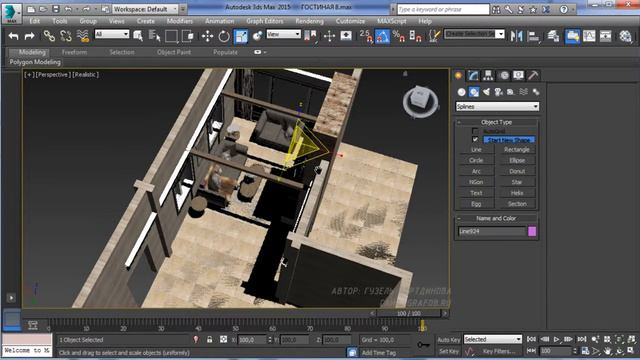
Task: Click the Line spline button
Action: pyautogui.click(x=476, y=150)
